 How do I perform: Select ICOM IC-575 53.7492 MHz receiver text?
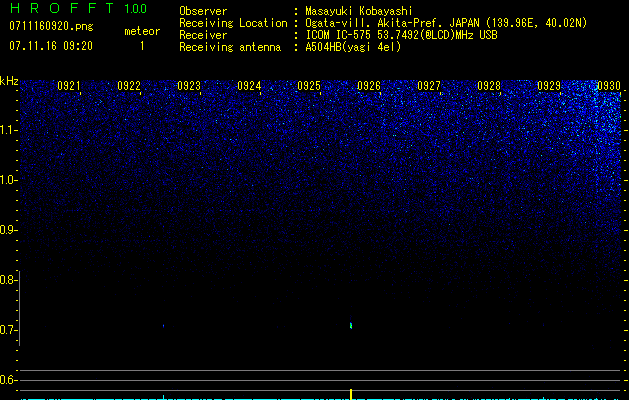[x=401, y=35]
